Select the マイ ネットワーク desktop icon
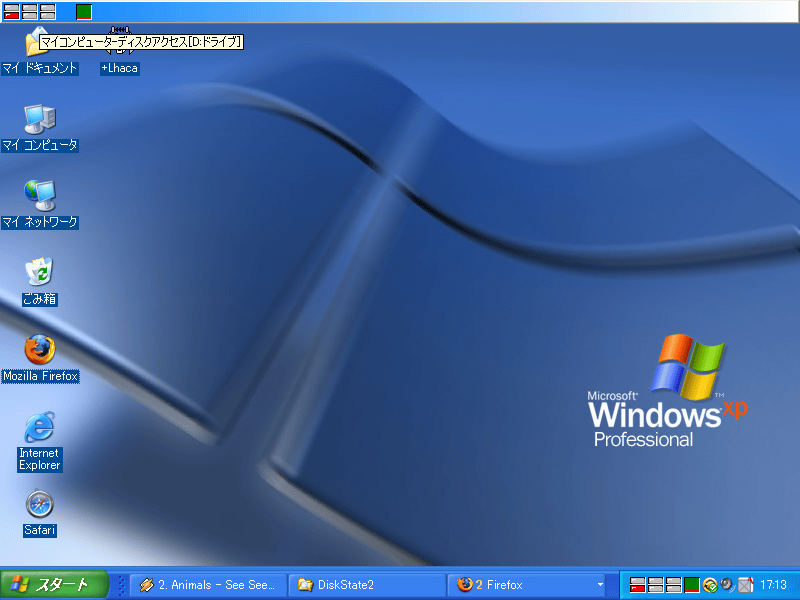This screenshot has height=600, width=800. coord(39,205)
